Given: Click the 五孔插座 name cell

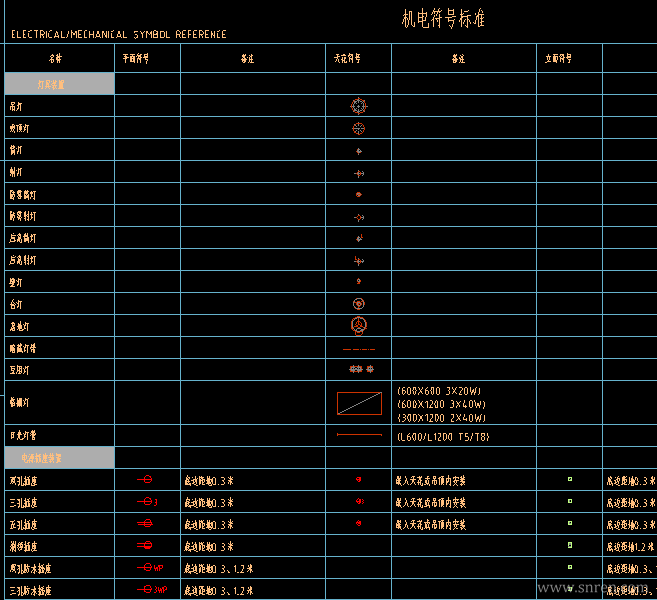Looking at the screenshot, I should click(x=59, y=524).
